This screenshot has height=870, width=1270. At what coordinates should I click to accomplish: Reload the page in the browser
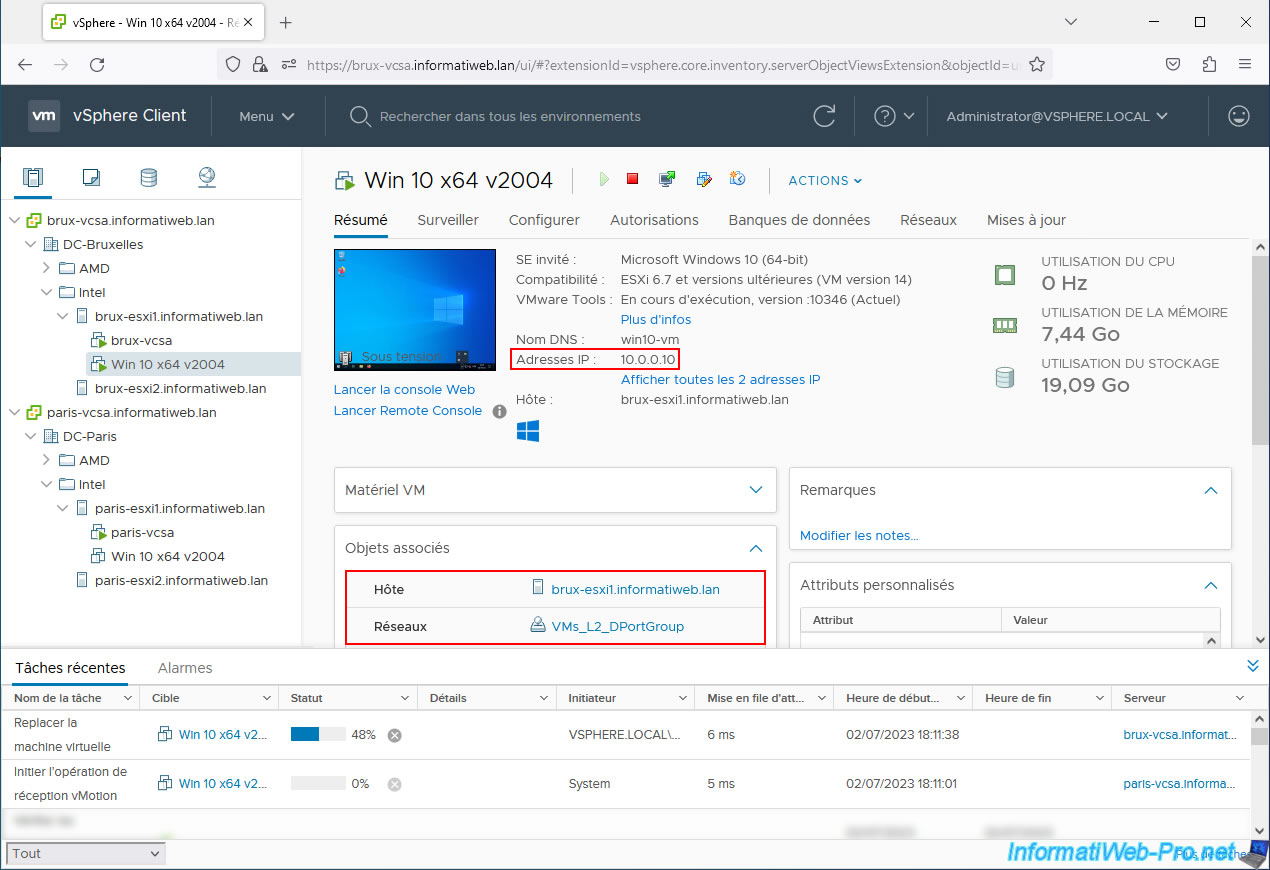[x=97, y=64]
